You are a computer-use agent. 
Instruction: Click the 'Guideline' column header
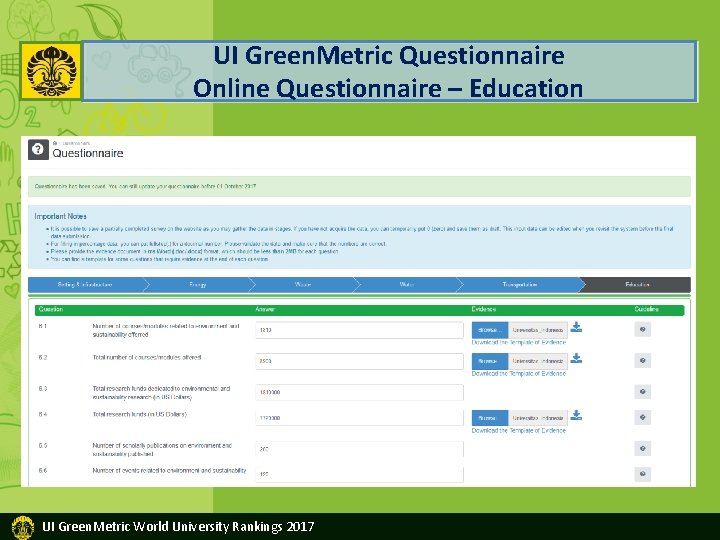(x=646, y=309)
